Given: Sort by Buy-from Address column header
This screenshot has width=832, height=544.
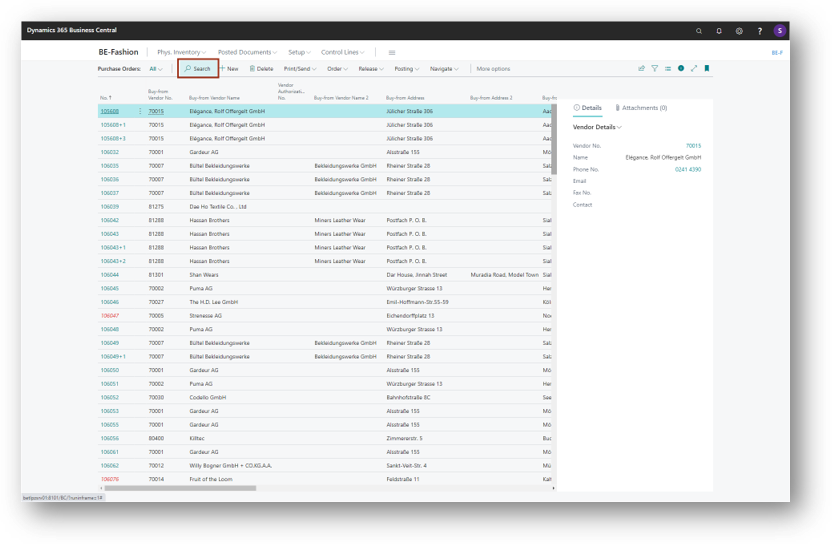Looking at the screenshot, I should click(x=405, y=98).
